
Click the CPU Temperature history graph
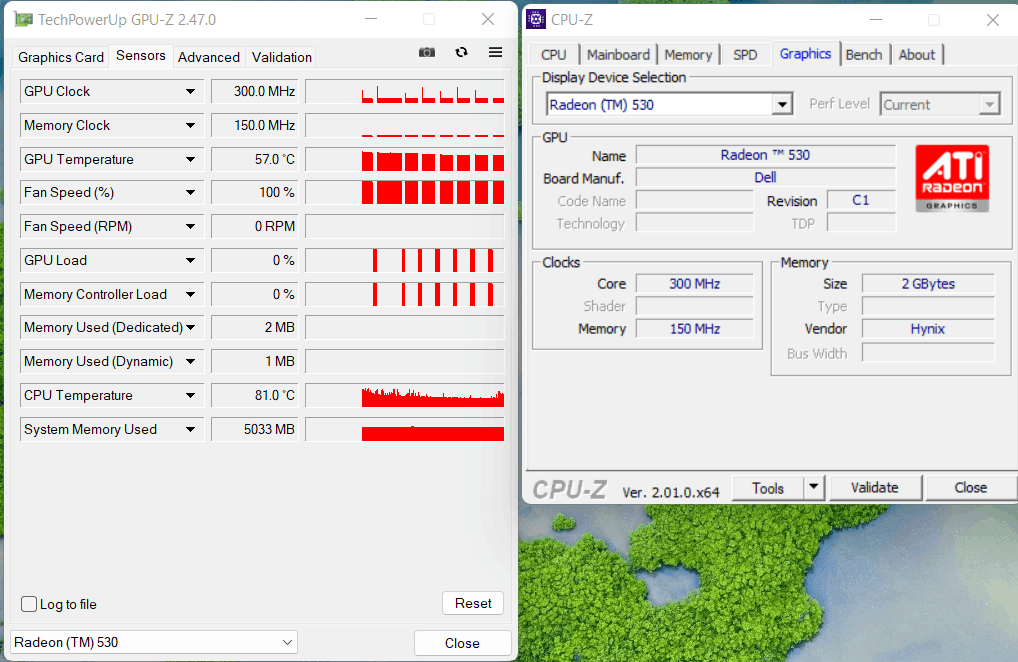405,395
